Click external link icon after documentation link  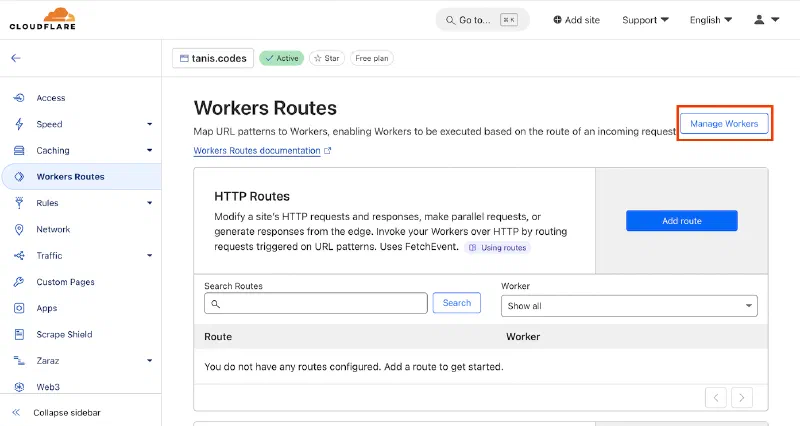pyautogui.click(x=328, y=151)
